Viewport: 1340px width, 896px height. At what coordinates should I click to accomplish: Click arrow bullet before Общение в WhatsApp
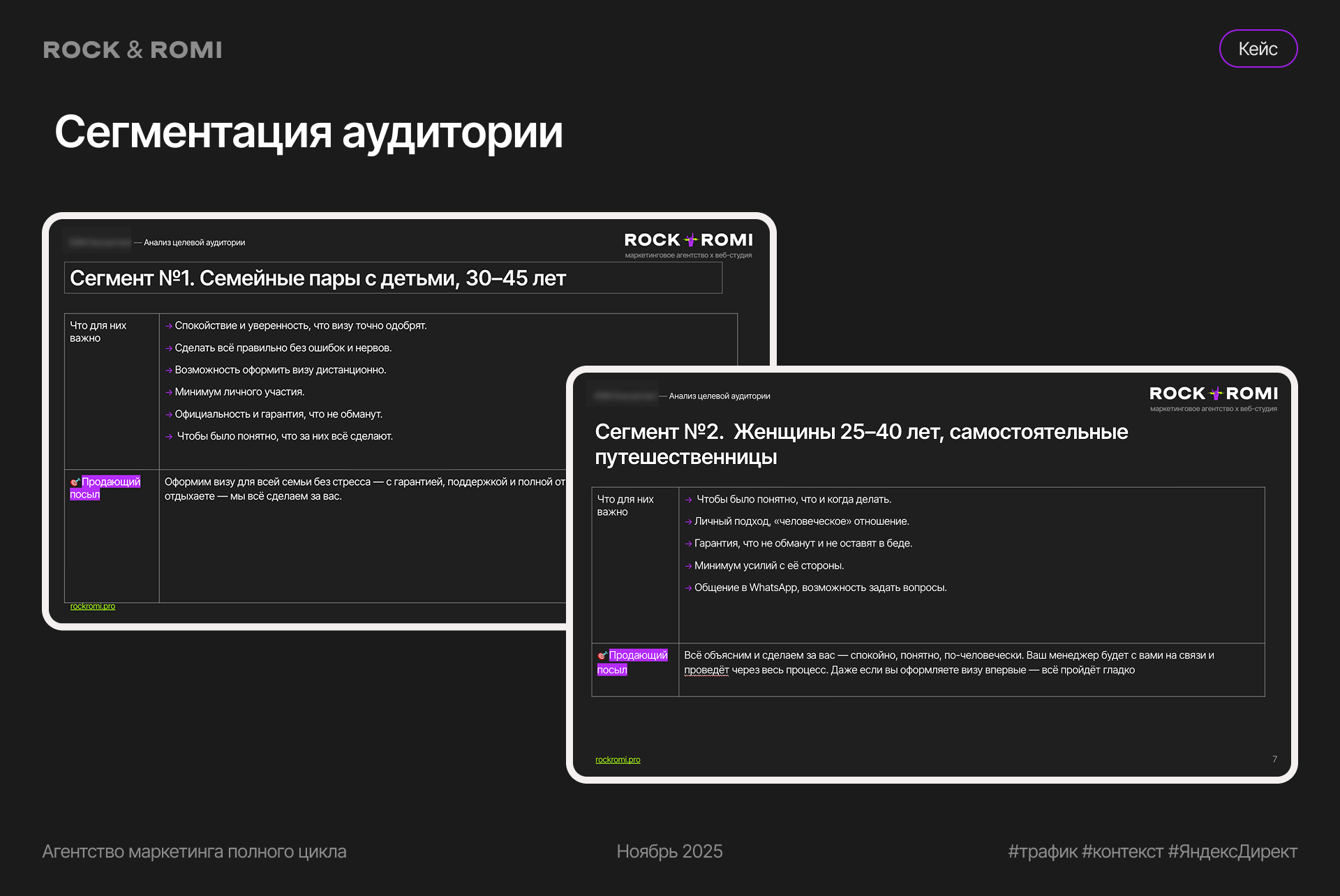688,588
